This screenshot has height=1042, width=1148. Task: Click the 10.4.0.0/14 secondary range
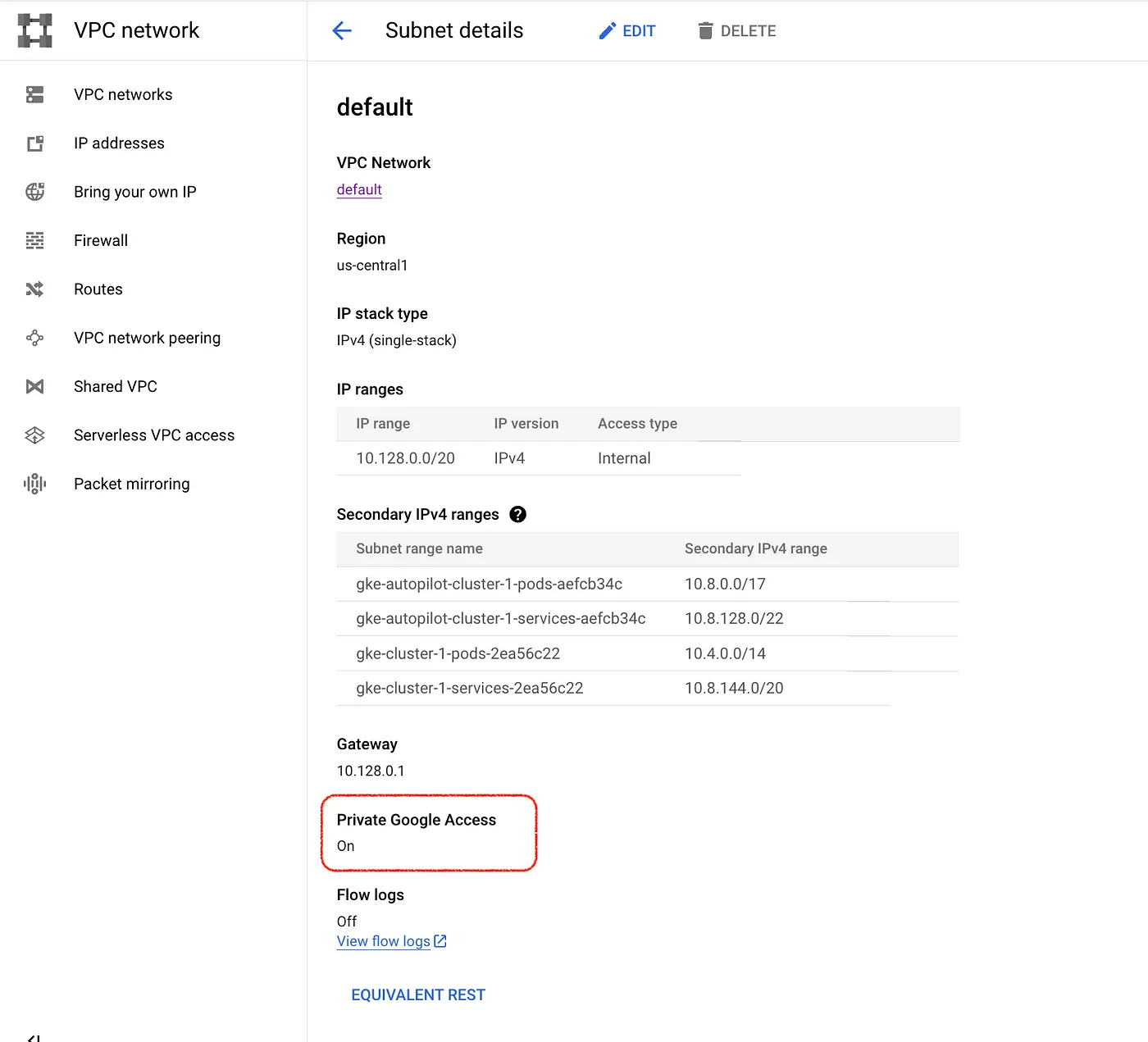pyautogui.click(x=725, y=654)
